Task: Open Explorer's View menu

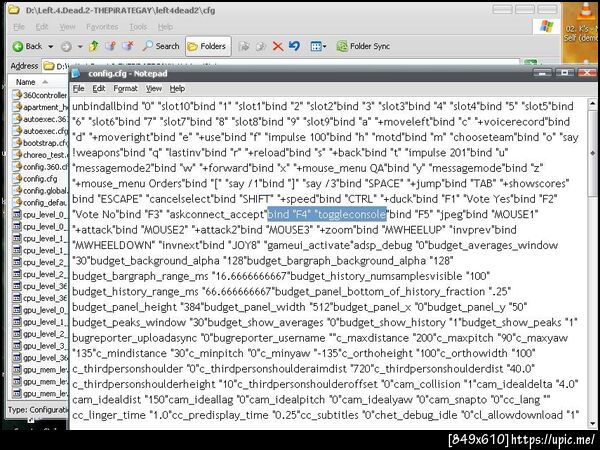Action: 67,27
